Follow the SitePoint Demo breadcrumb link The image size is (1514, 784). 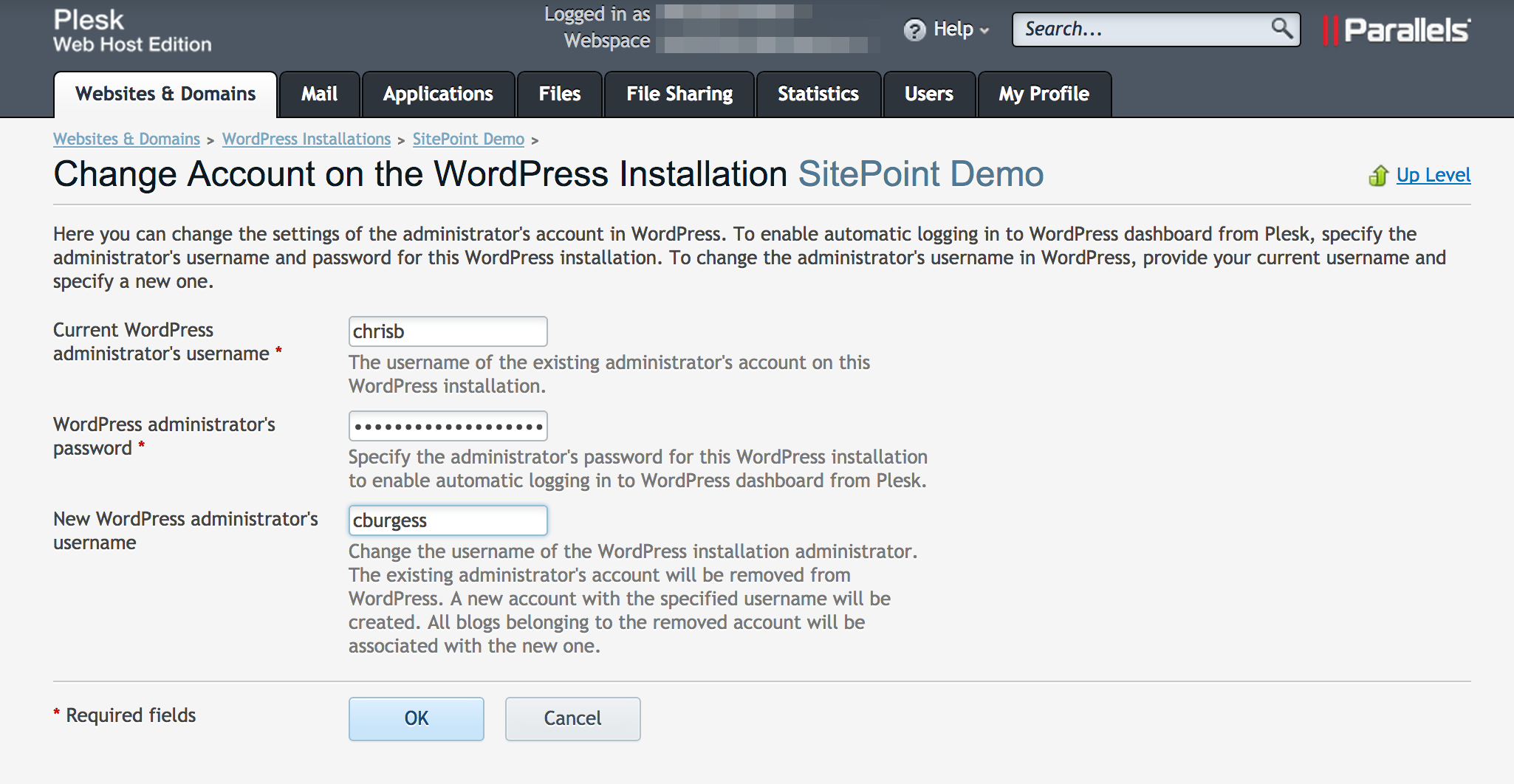[468, 139]
